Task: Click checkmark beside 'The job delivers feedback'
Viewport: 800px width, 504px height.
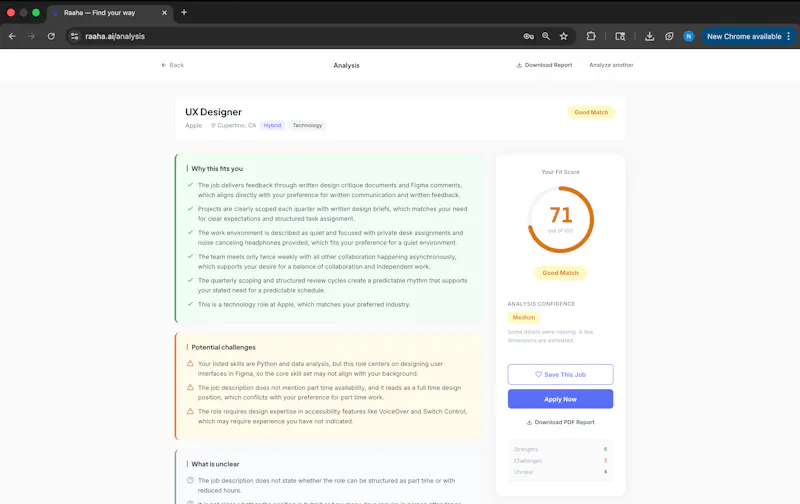Action: (x=190, y=185)
